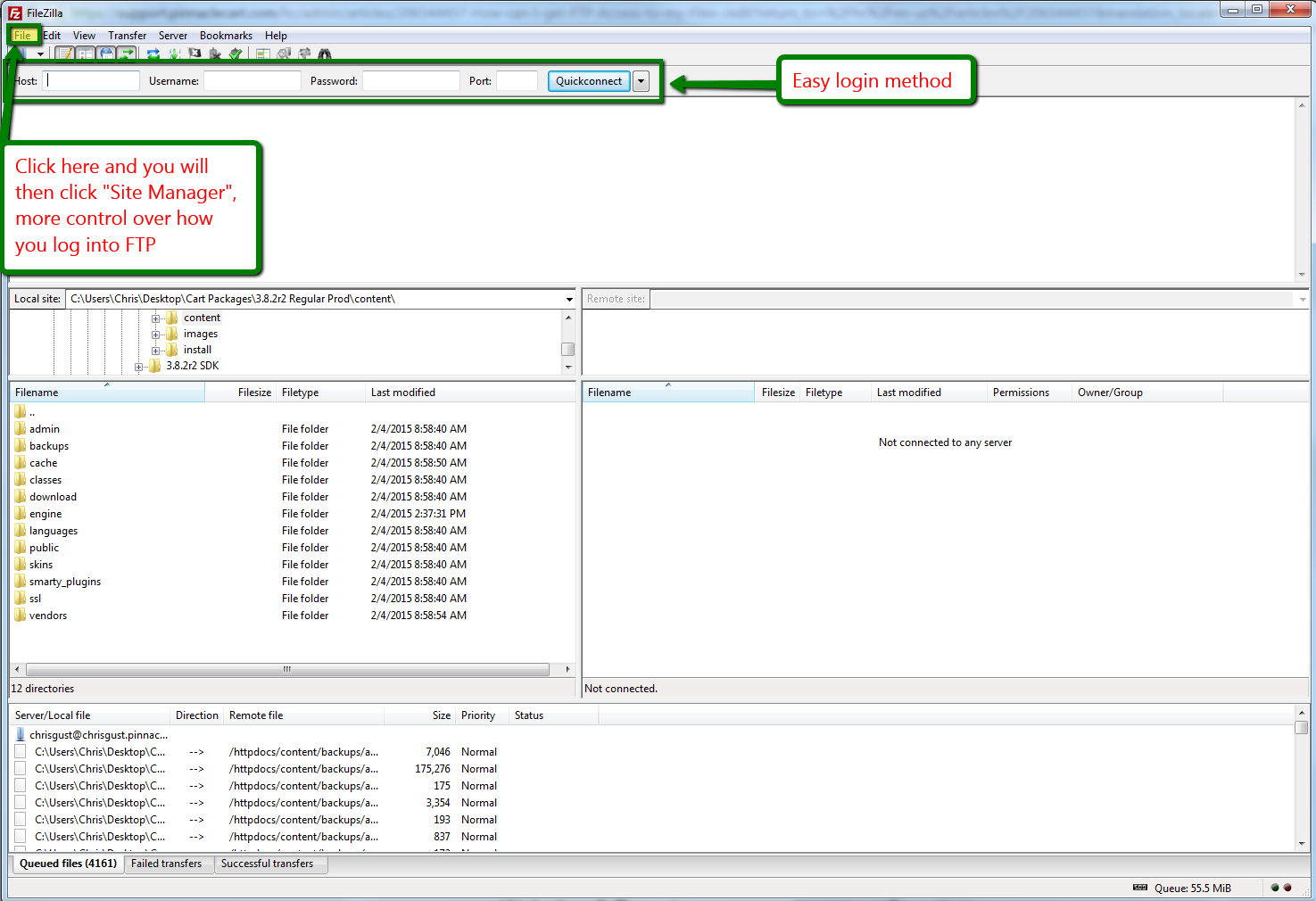Screen dimensions: 1316x901
Task: Expand the install folder tree node
Action: coord(155,351)
